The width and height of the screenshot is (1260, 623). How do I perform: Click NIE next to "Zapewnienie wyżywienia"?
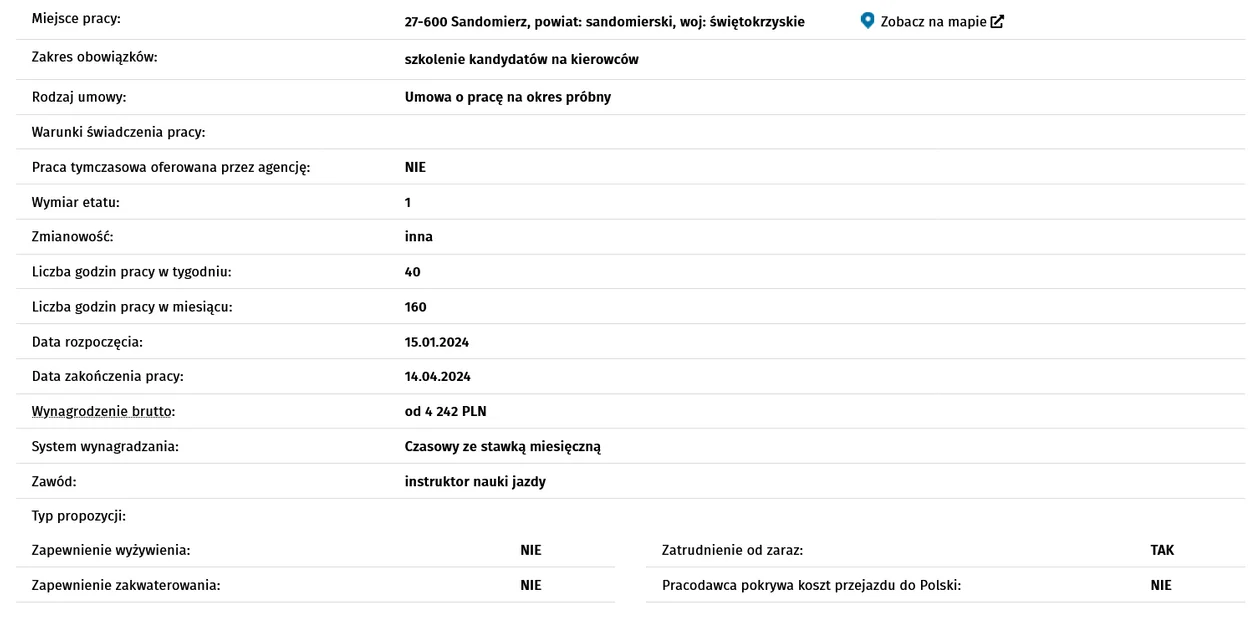click(x=530, y=550)
